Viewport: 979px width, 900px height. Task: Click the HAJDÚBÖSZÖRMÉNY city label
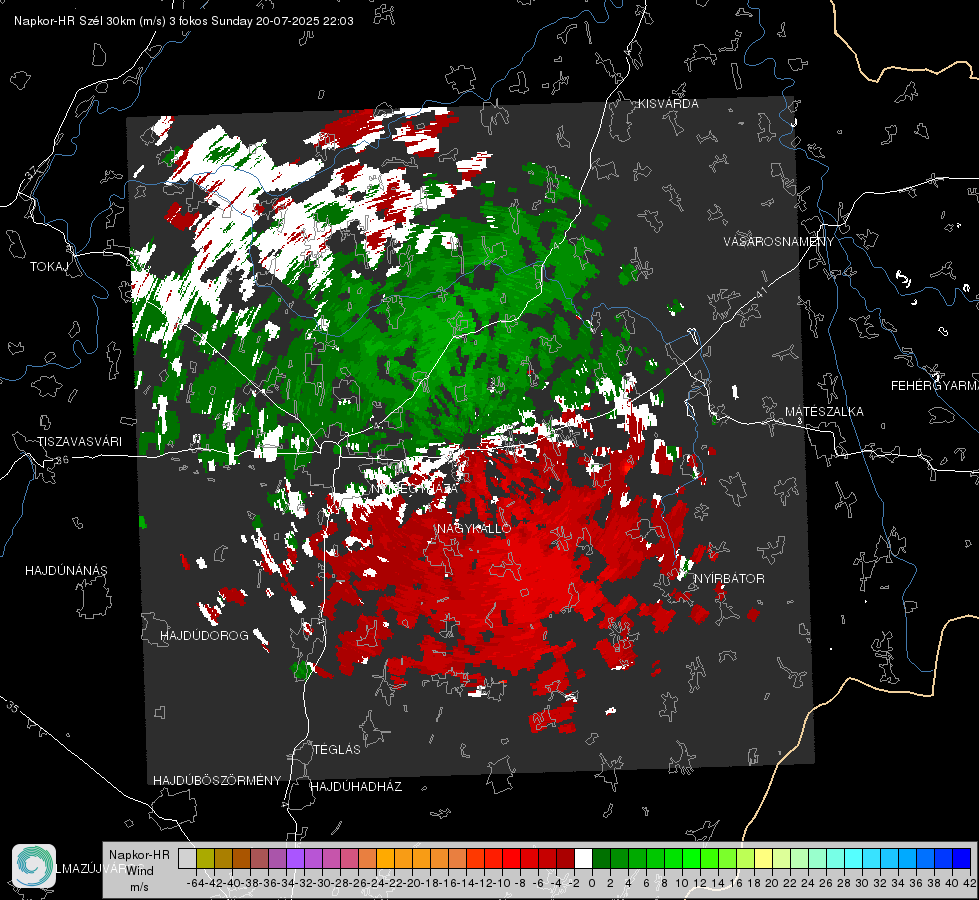pos(217,780)
